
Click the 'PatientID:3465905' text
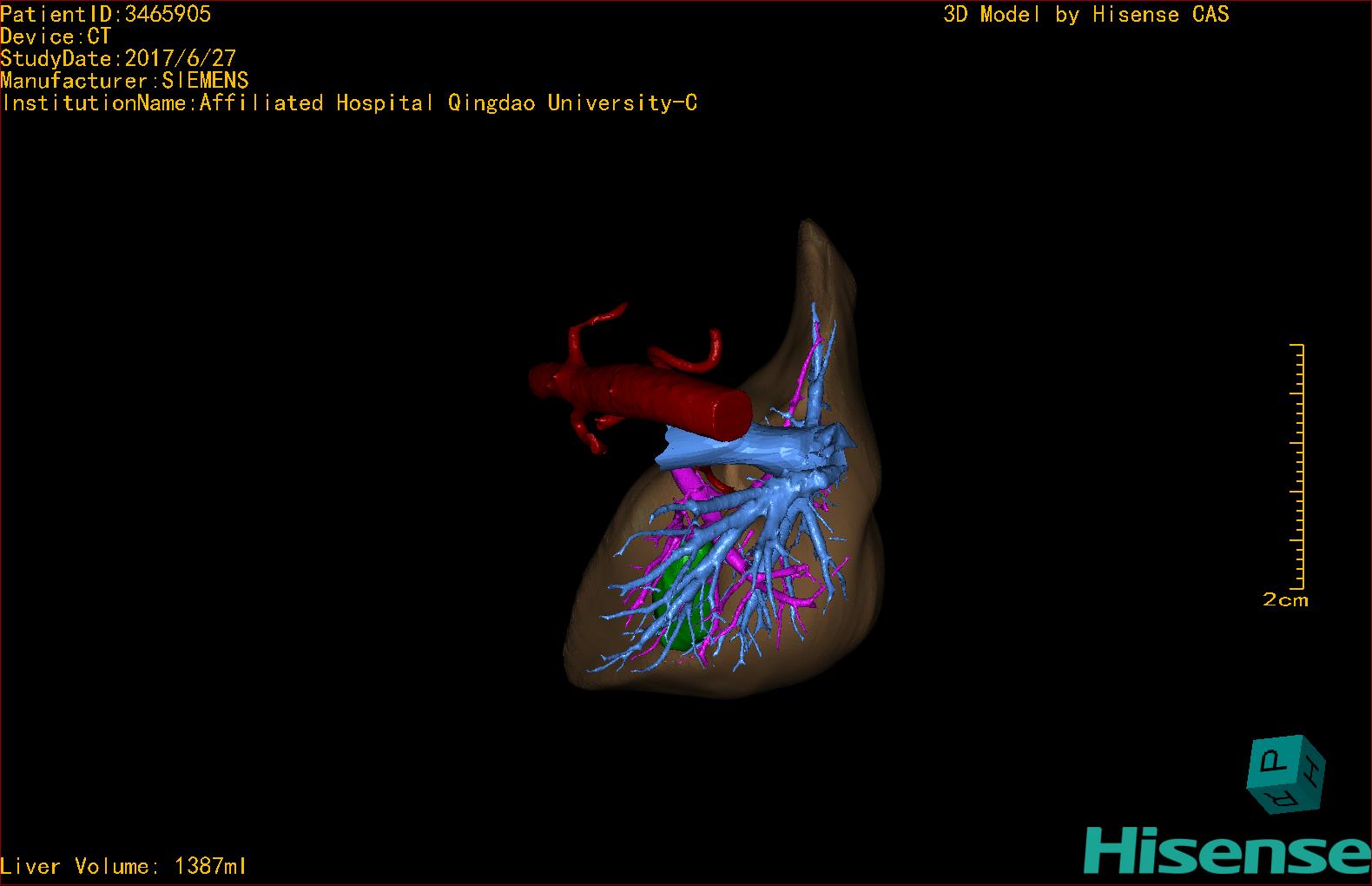click(106, 14)
